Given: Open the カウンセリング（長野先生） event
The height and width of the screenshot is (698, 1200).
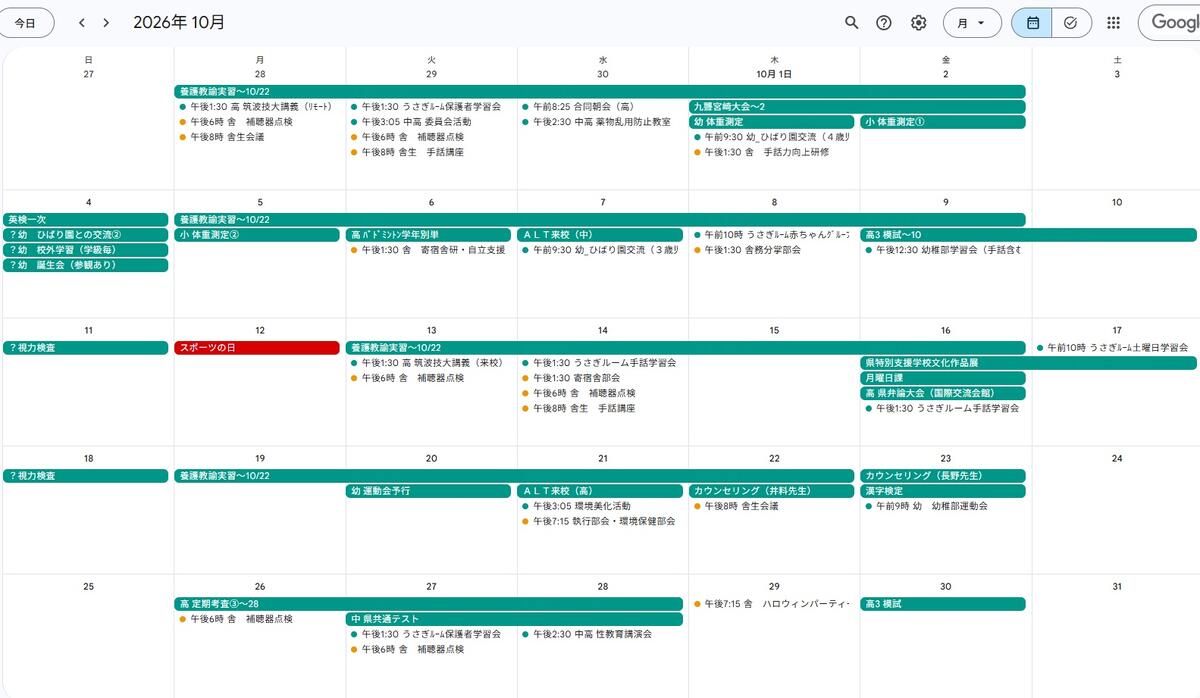Looking at the screenshot, I should (x=943, y=476).
